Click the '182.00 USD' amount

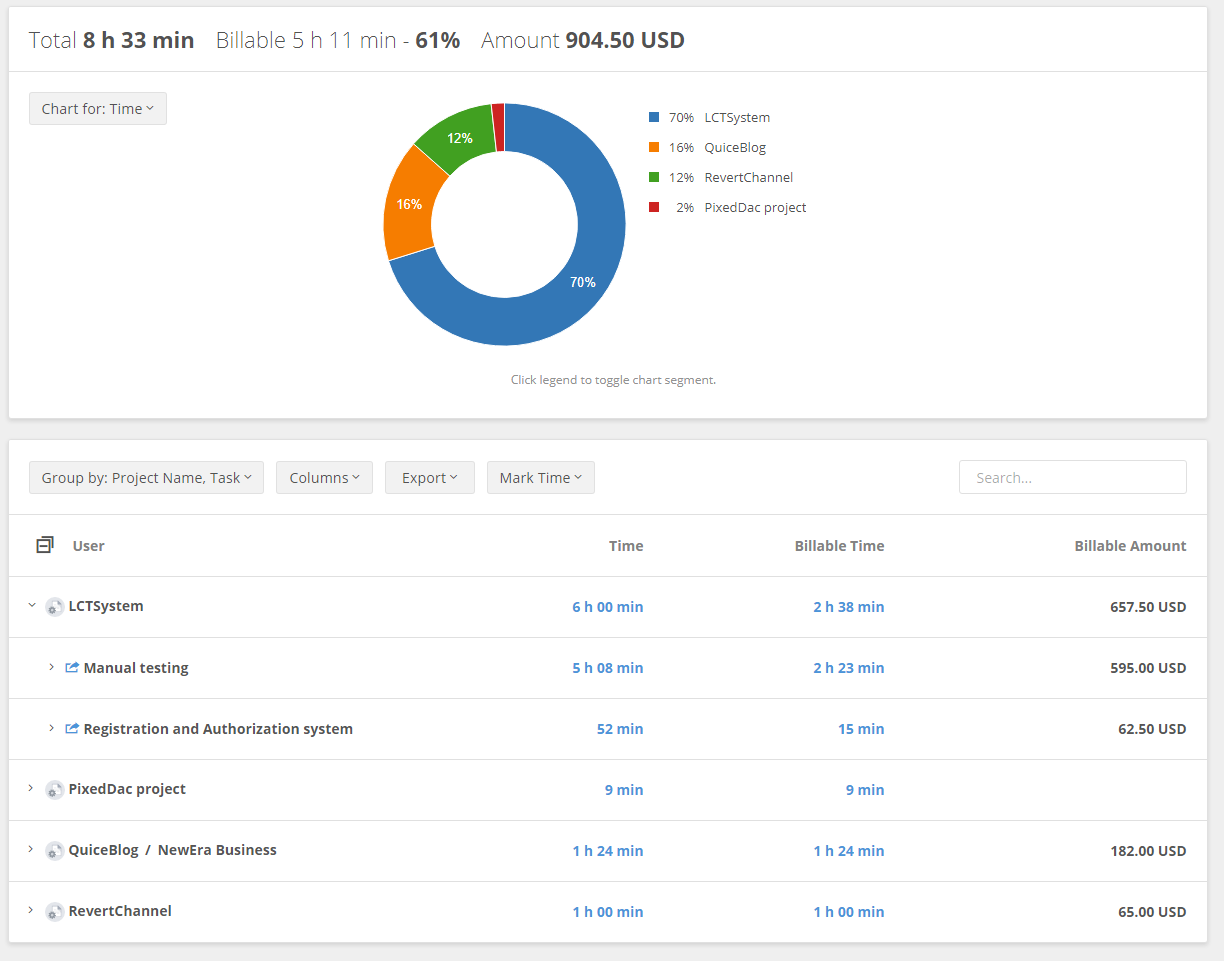pyautogui.click(x=1148, y=851)
